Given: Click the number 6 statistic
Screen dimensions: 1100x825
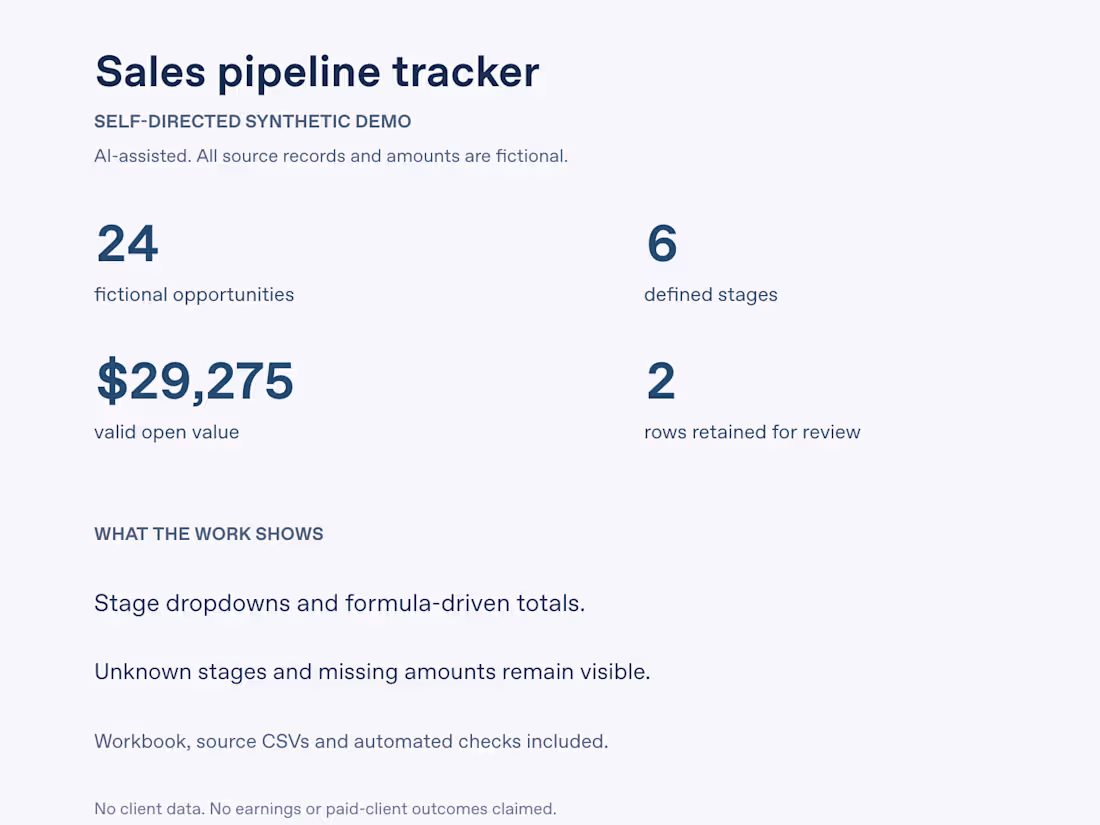Looking at the screenshot, I should click(662, 243).
